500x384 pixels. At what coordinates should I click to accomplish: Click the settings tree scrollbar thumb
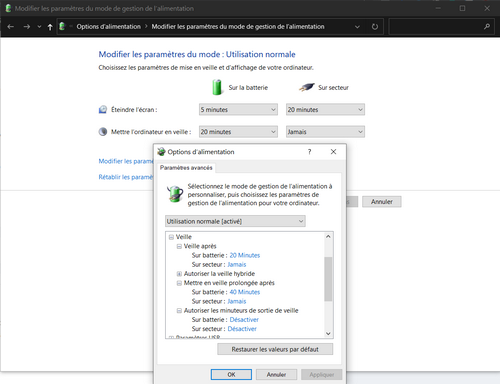click(x=328, y=279)
